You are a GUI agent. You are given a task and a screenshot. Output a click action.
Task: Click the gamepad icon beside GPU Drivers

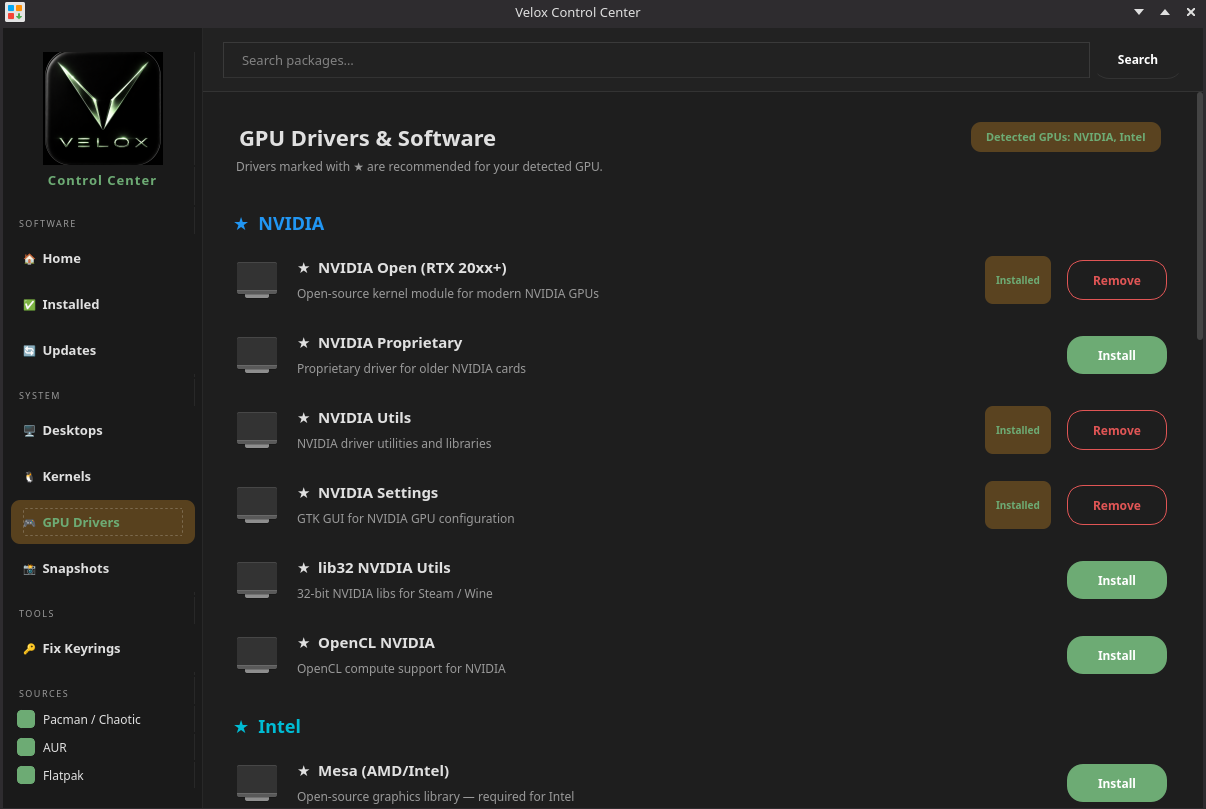tap(29, 523)
